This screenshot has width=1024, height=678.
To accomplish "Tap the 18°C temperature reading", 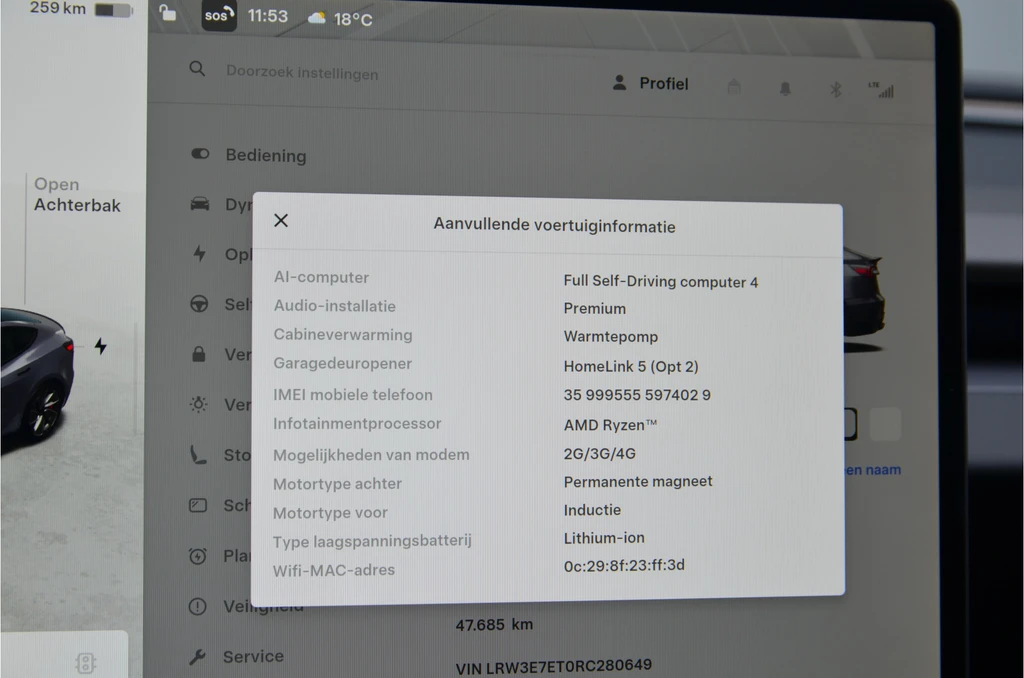I will 353,20.
